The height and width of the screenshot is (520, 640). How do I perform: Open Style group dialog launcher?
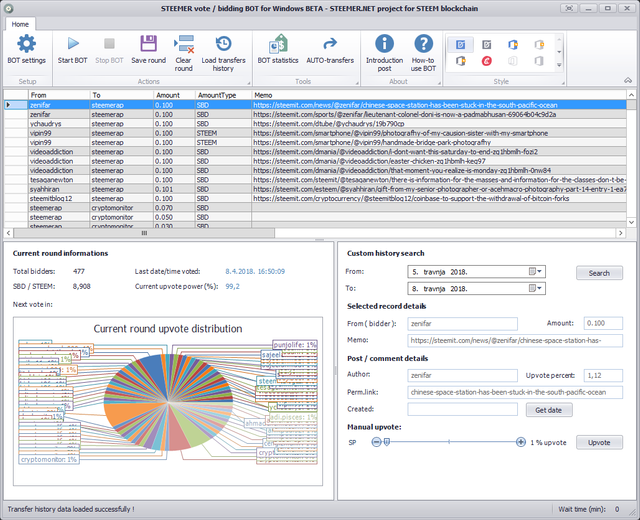tap(563, 83)
